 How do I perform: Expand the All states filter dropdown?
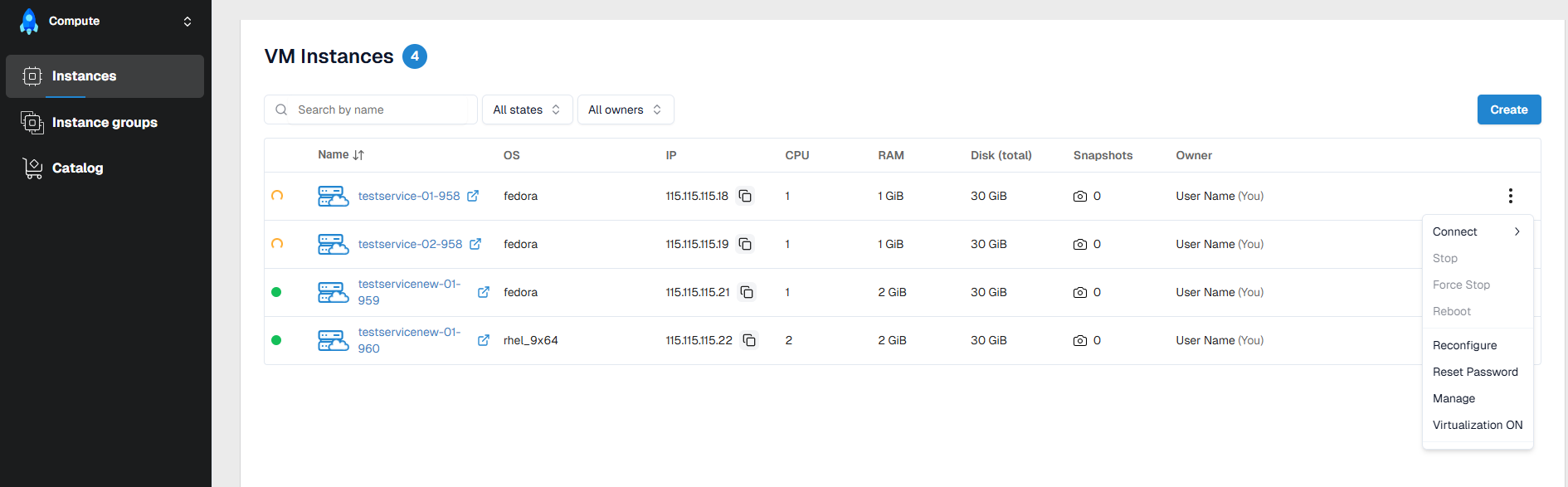coord(527,110)
